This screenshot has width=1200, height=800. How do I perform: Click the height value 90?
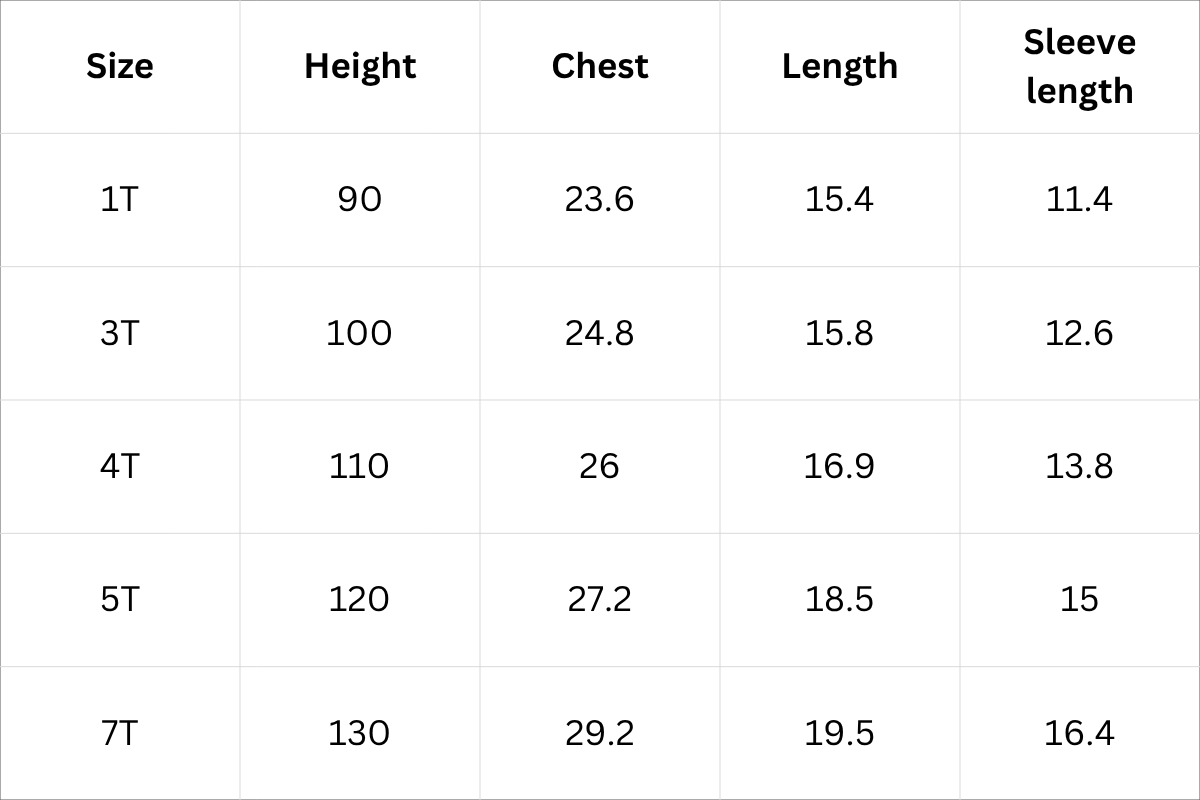point(360,200)
